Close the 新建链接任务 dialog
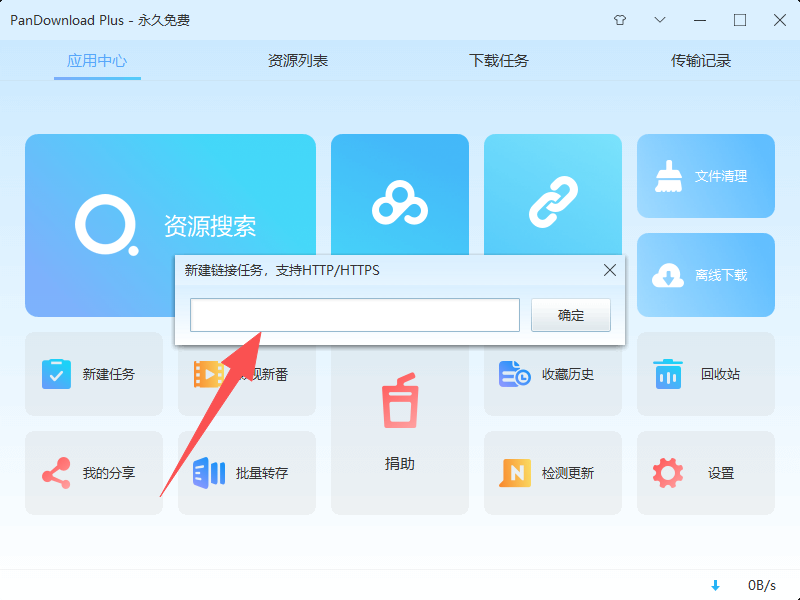Screen dimensions: 800x600 click(610, 270)
